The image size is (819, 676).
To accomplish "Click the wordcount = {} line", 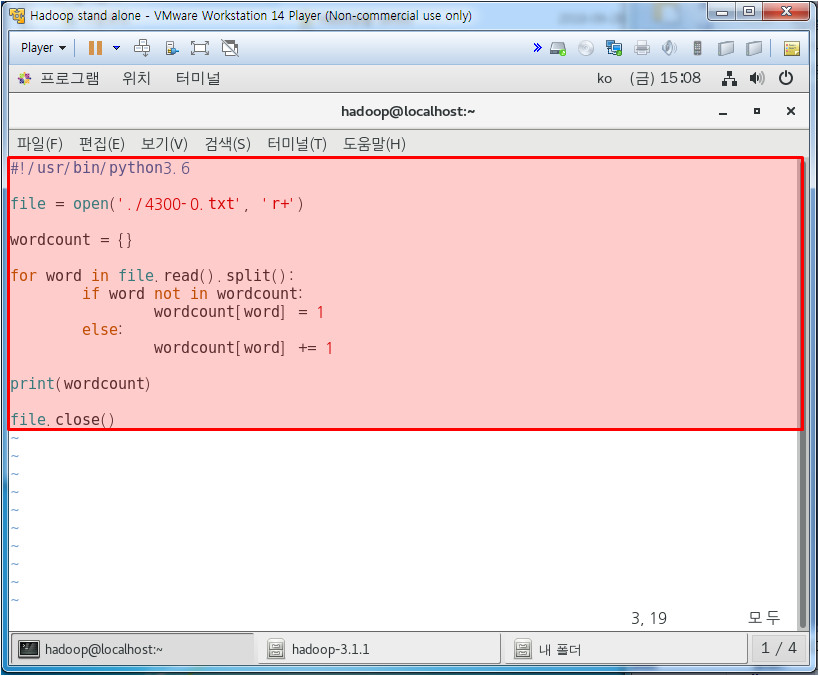I will point(72,240).
